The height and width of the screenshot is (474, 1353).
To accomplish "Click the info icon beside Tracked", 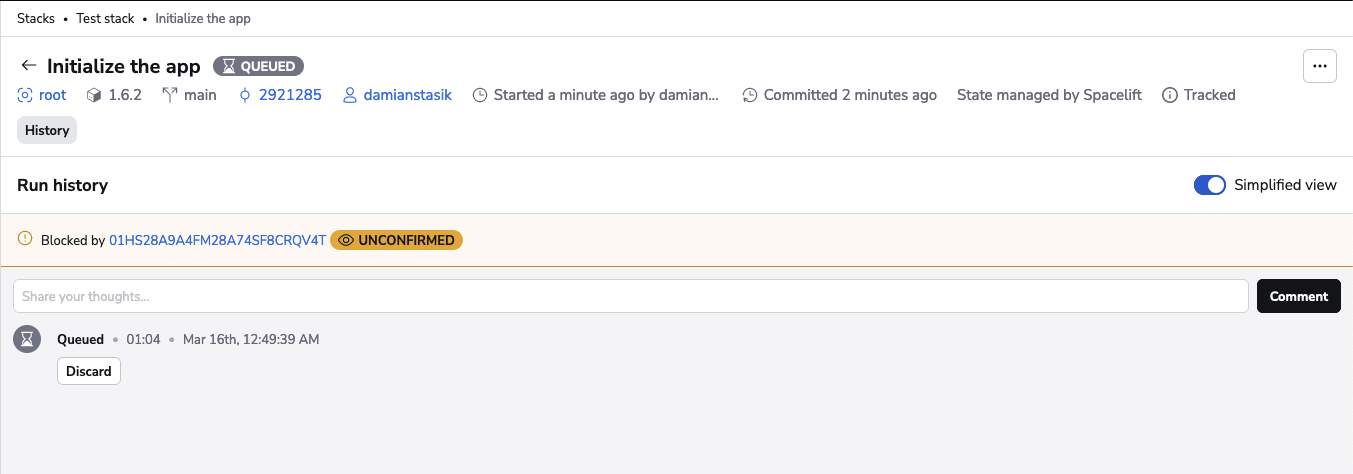I will [1169, 95].
